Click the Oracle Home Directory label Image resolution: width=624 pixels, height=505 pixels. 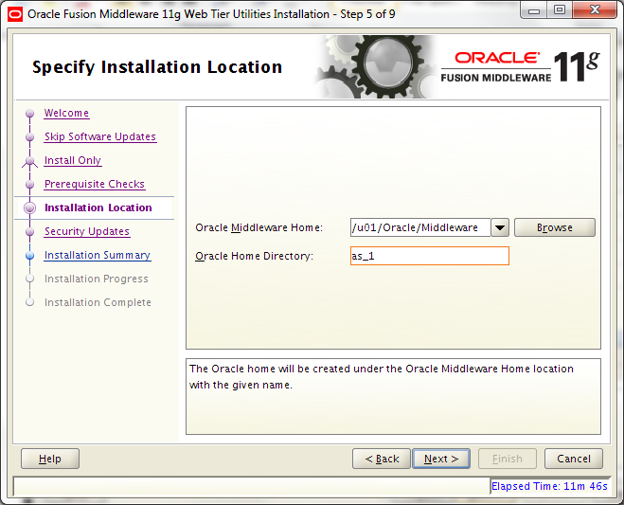pos(254,256)
